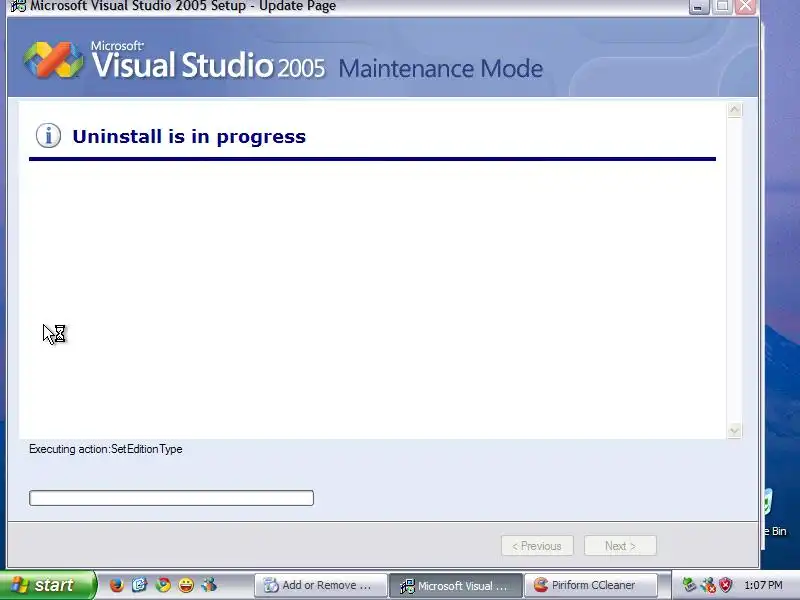This screenshot has height=600, width=800.
Task: Click the uninstall progress bar
Action: pyautogui.click(x=171, y=498)
